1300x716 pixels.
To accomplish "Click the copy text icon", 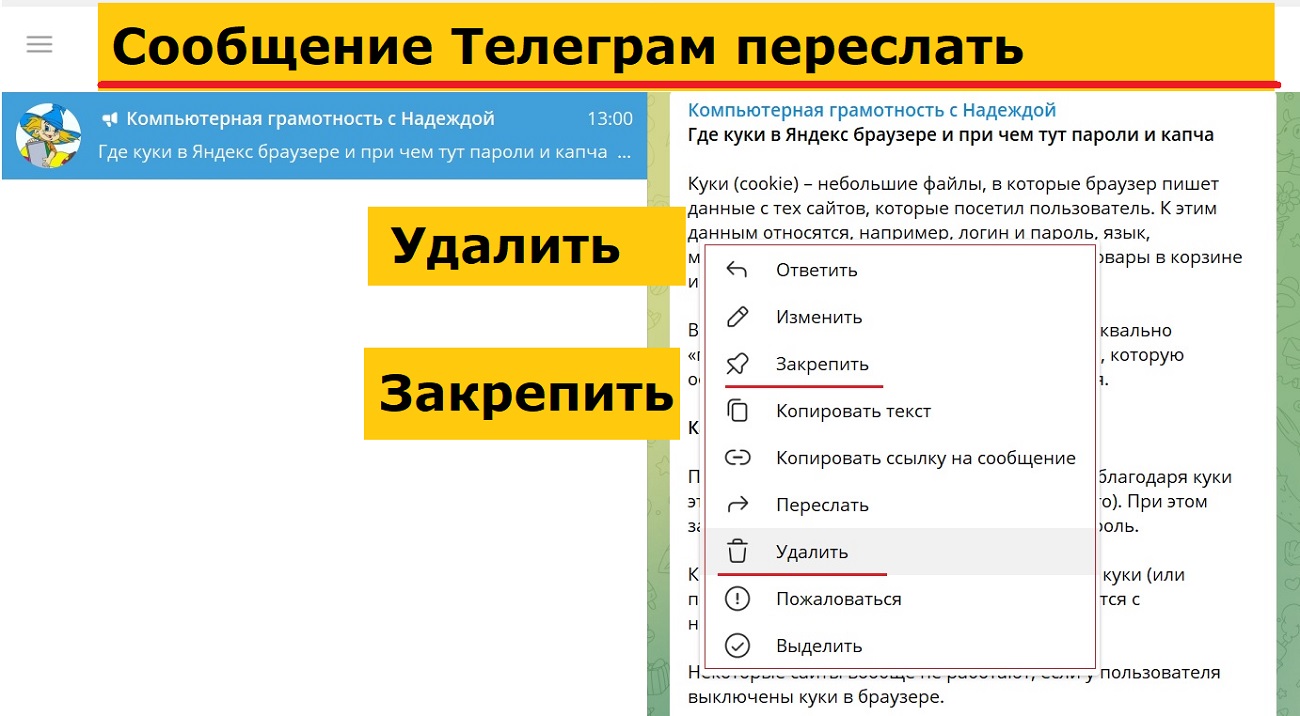I will [x=737, y=411].
